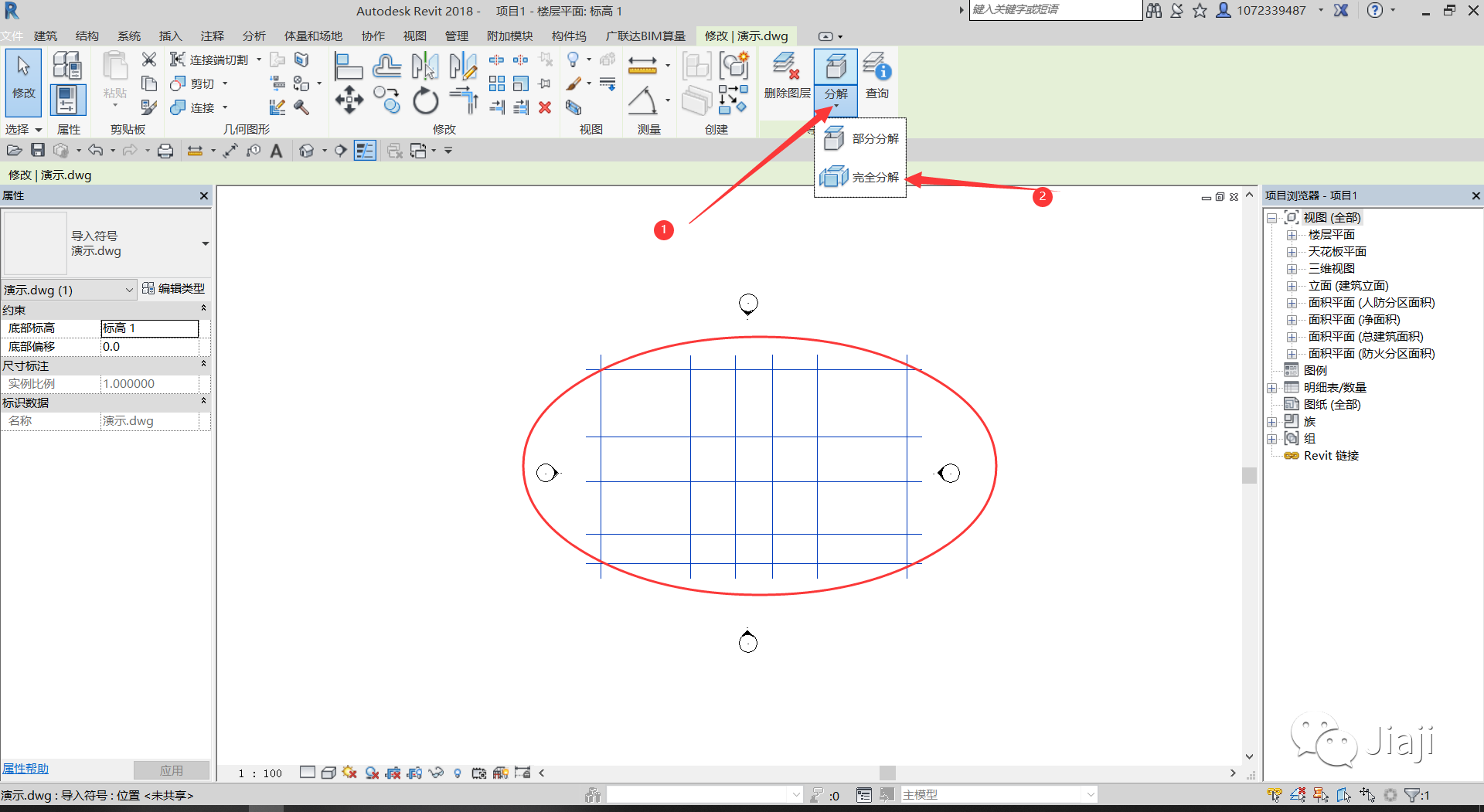
Task: Open the 插入 ribbon tab
Action: click(170, 36)
